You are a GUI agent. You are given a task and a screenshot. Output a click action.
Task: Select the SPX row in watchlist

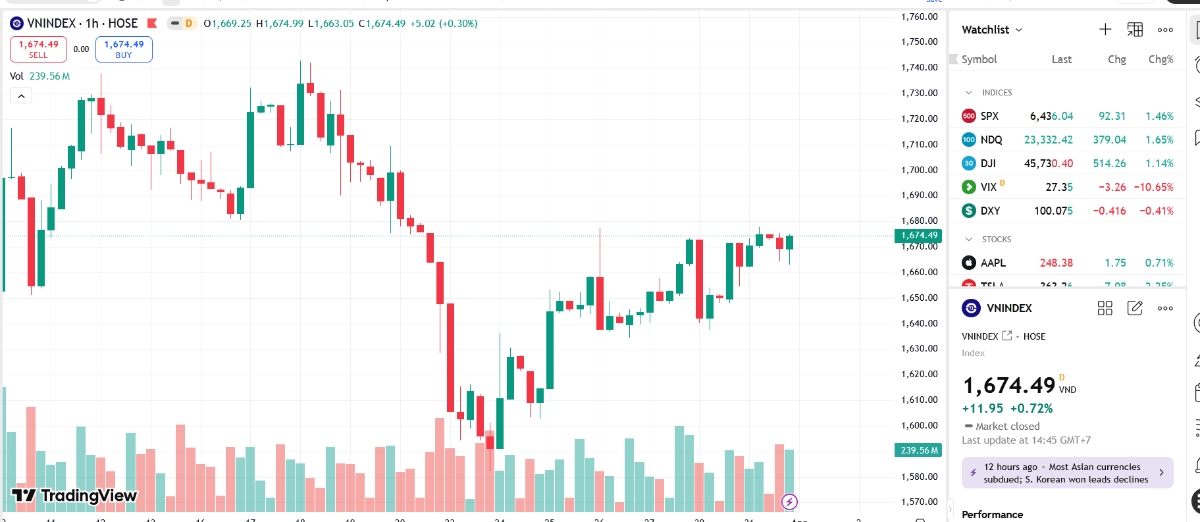1067,116
